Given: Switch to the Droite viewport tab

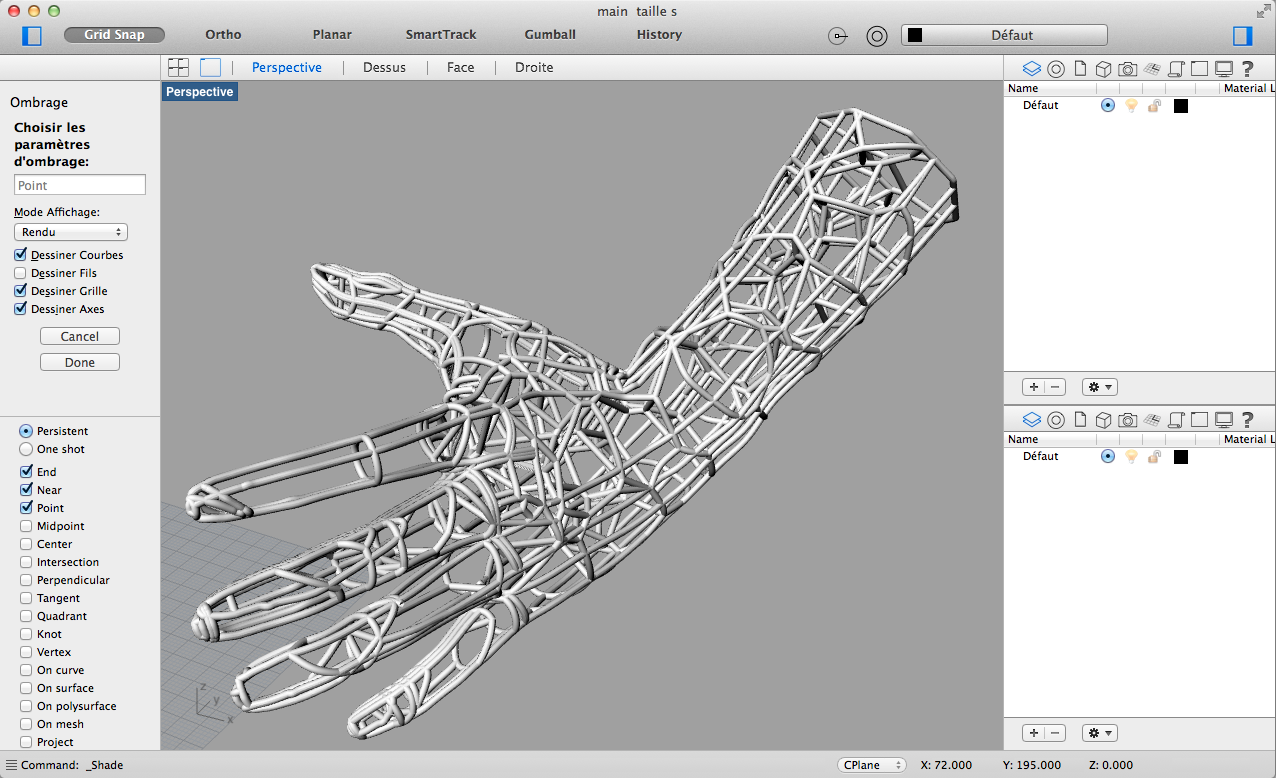Looking at the screenshot, I should [533, 67].
